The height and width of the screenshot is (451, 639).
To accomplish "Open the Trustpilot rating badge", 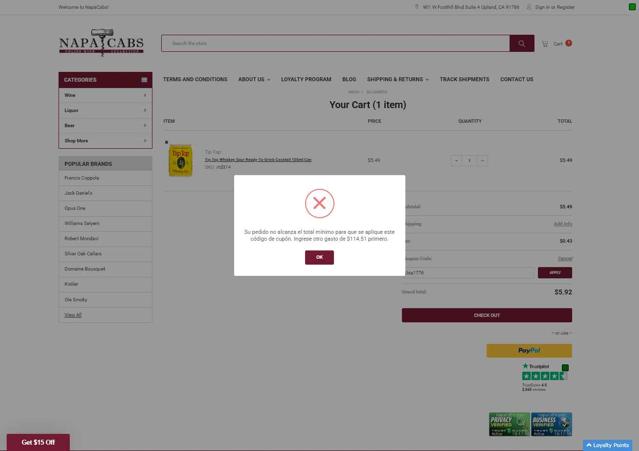I will click(x=545, y=377).
